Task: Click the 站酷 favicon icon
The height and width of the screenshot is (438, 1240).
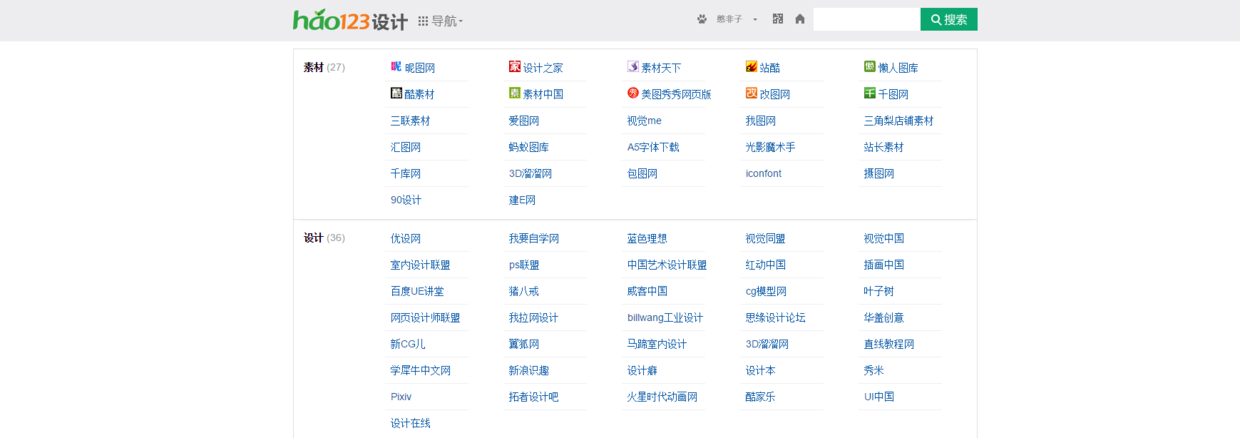Action: tap(751, 66)
